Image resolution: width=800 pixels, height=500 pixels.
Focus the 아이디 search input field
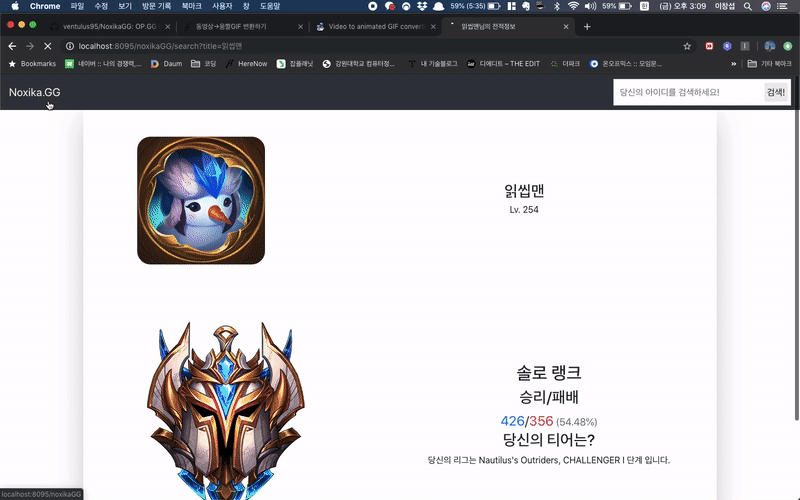(x=688, y=92)
